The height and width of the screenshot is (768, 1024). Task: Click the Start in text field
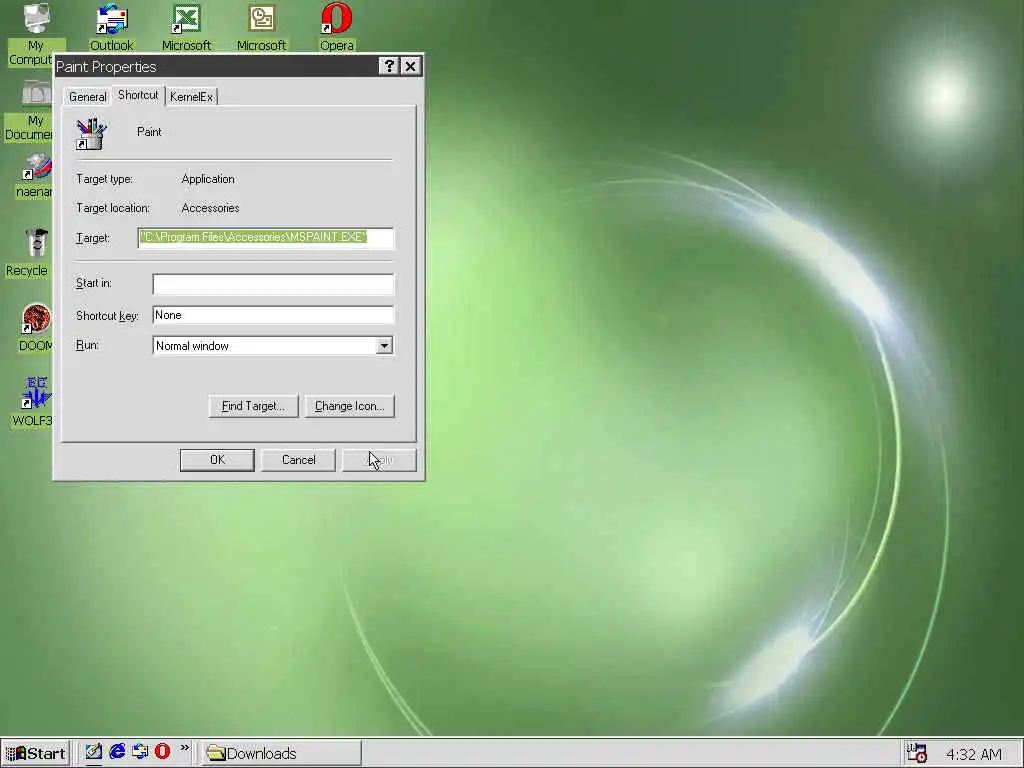[x=273, y=284]
